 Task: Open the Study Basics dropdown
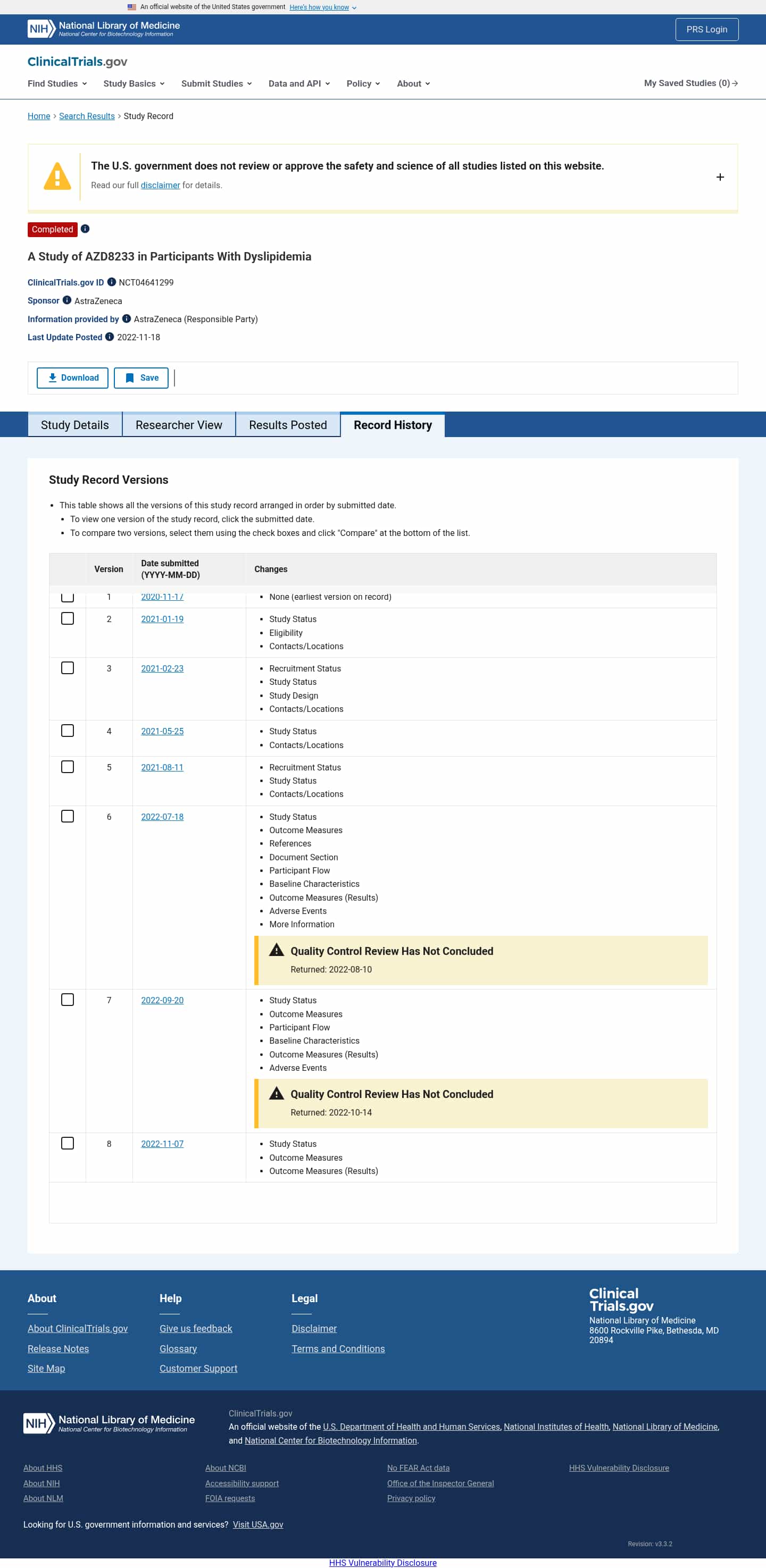click(134, 83)
